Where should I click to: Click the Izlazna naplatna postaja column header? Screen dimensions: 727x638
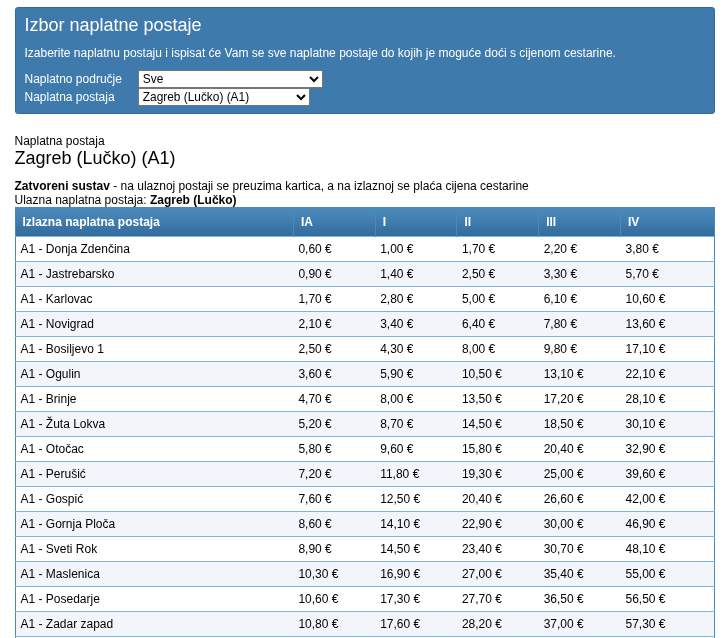(91, 222)
